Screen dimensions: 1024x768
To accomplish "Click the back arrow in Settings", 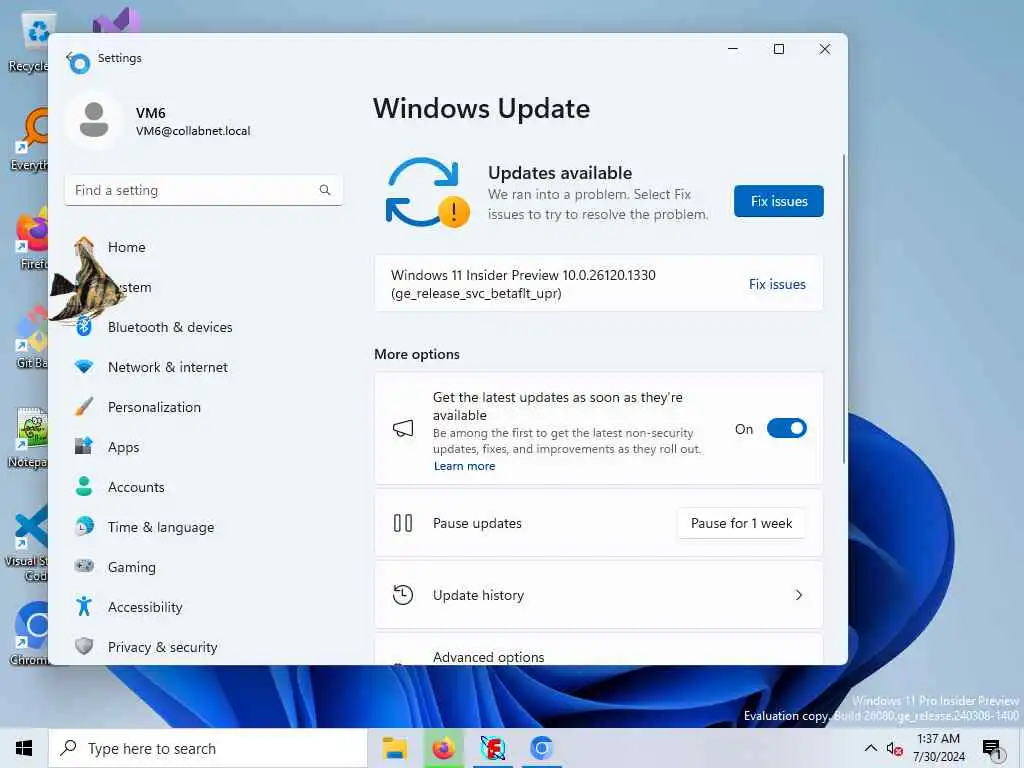I will (69, 56).
